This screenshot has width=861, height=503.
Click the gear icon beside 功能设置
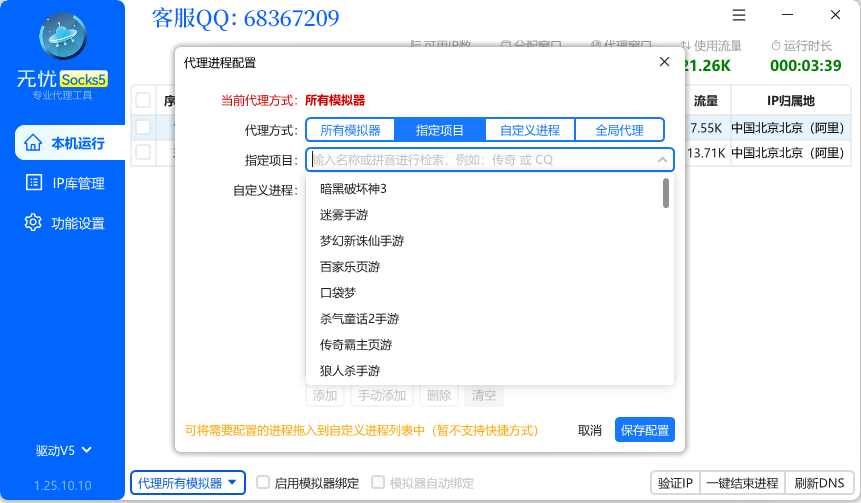click(33, 222)
